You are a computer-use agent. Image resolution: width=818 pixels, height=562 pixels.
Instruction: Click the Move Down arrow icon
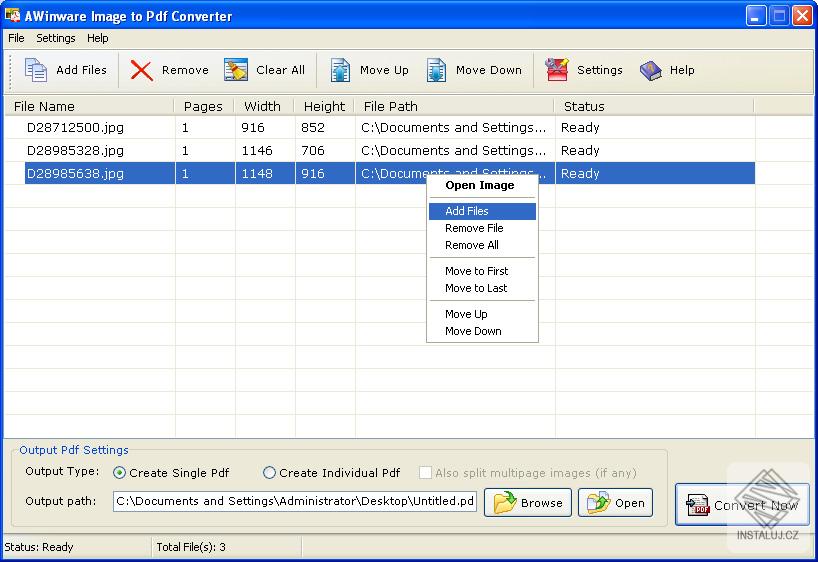pyautogui.click(x=436, y=70)
